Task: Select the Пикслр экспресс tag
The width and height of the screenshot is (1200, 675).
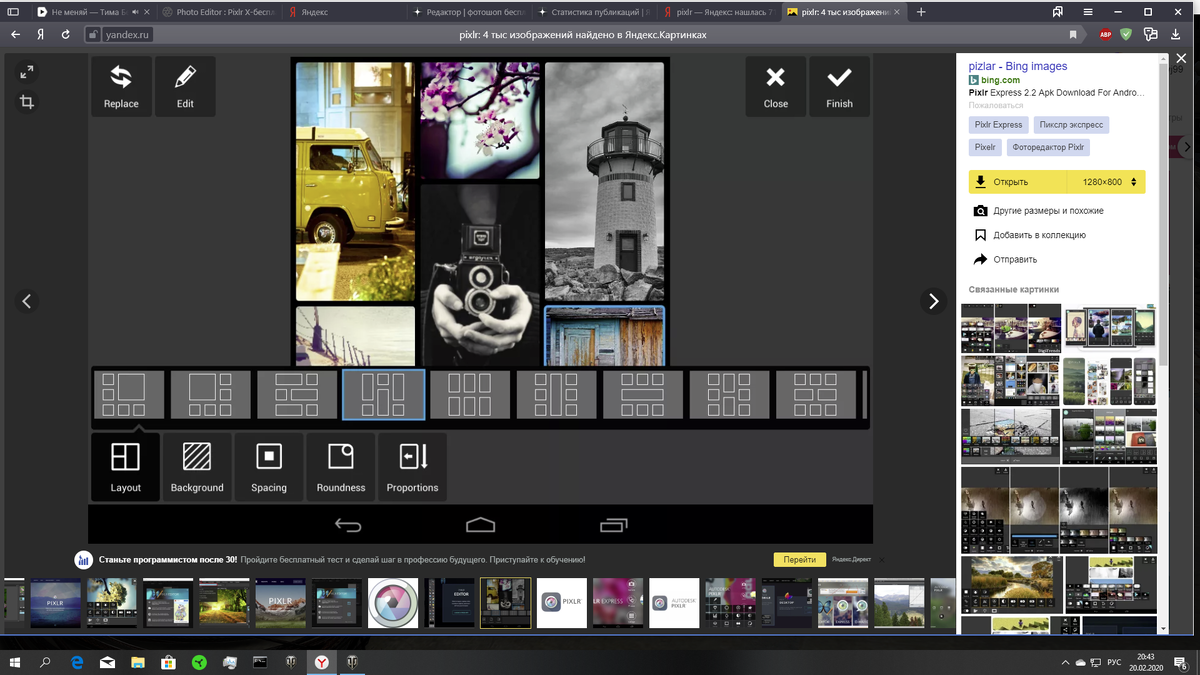Action: click(x=1072, y=125)
